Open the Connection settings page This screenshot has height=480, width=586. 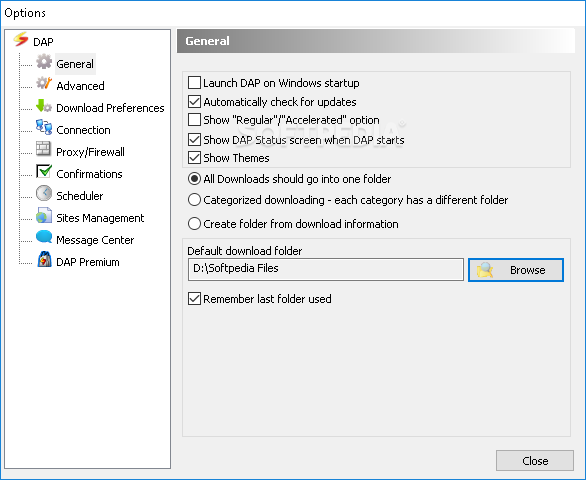tap(83, 130)
